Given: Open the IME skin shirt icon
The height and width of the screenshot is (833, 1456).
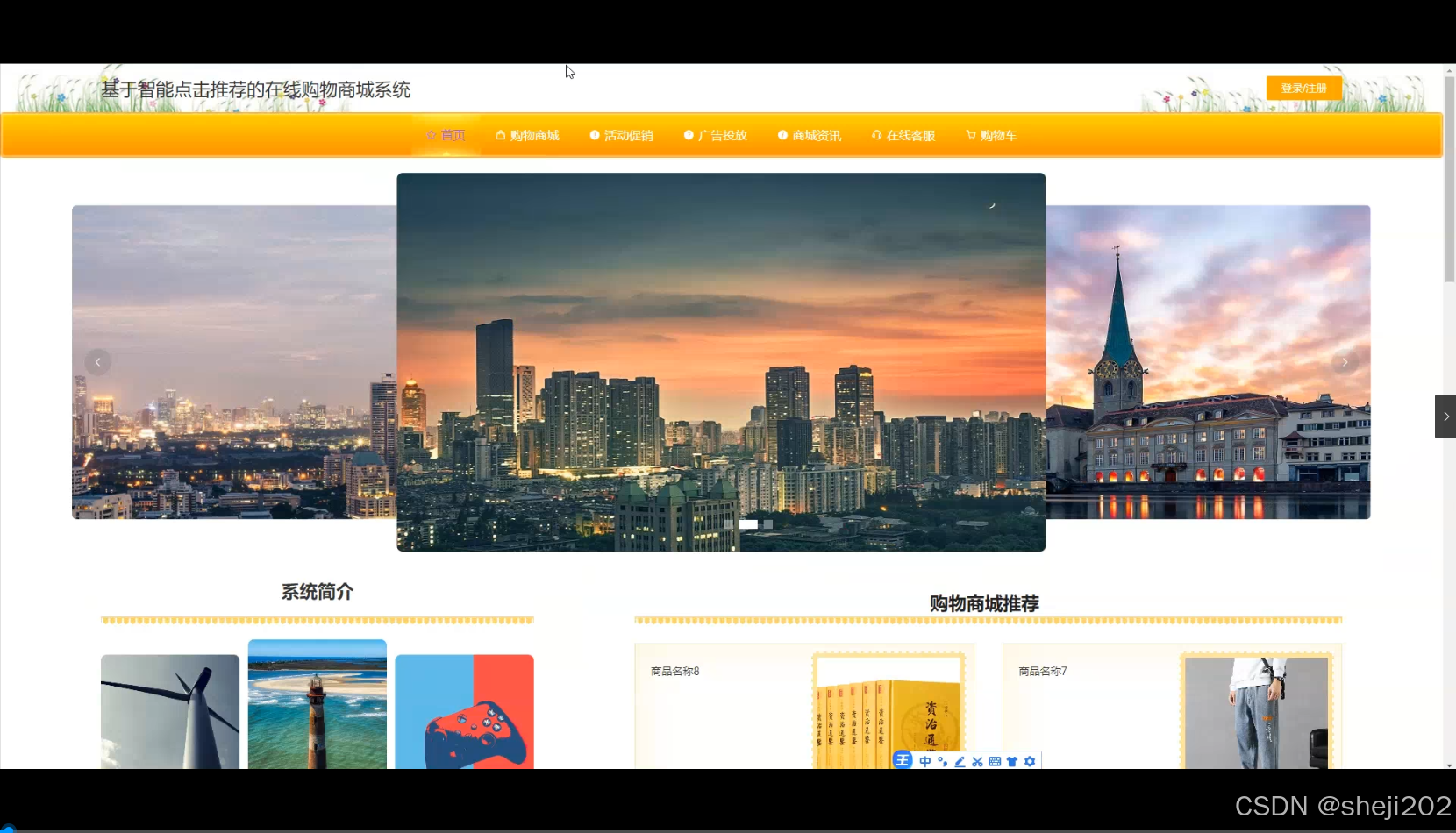Looking at the screenshot, I should point(1012,761).
